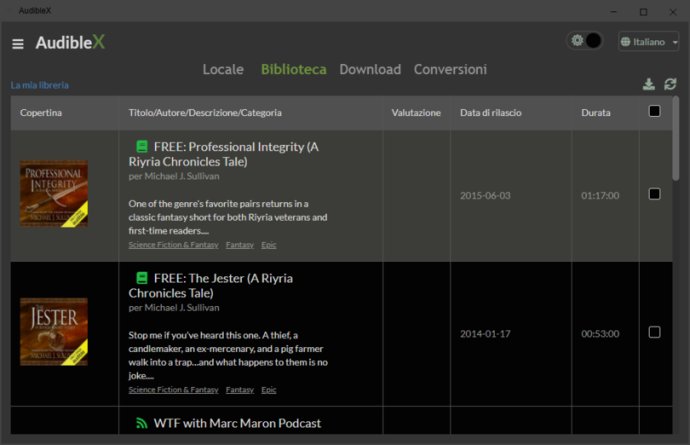
Task: Click The Jester description text
Action: (x=228, y=355)
